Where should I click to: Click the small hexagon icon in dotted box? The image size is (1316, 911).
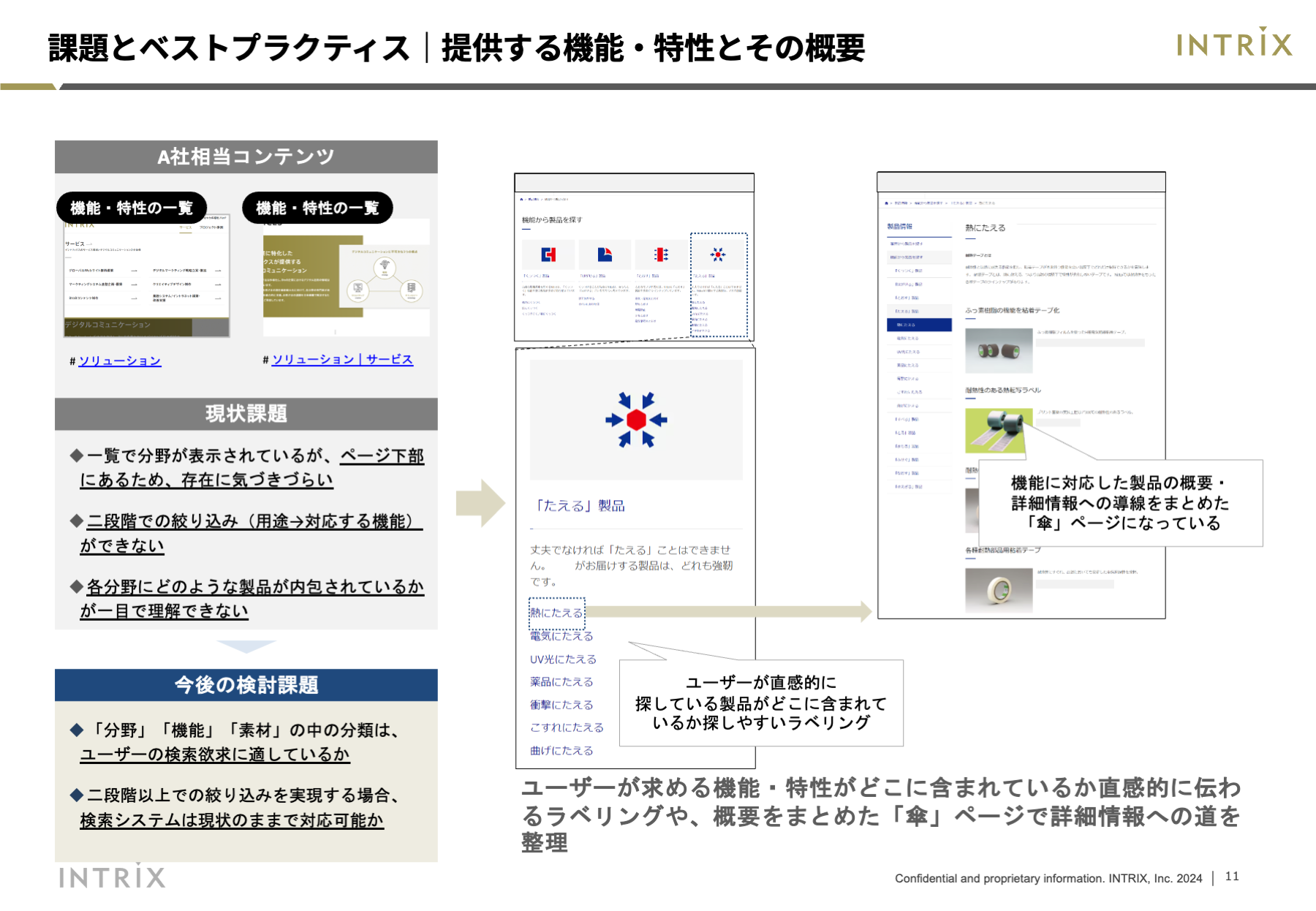[718, 254]
